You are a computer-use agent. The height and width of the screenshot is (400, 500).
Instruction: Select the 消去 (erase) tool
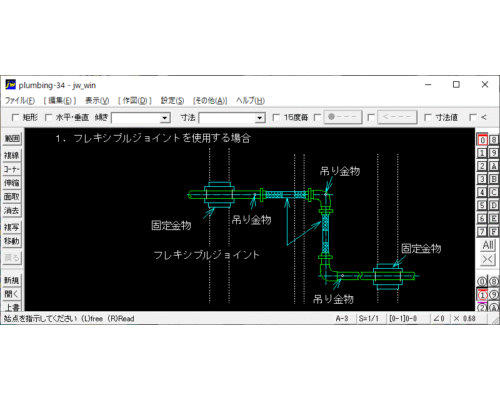coord(12,211)
